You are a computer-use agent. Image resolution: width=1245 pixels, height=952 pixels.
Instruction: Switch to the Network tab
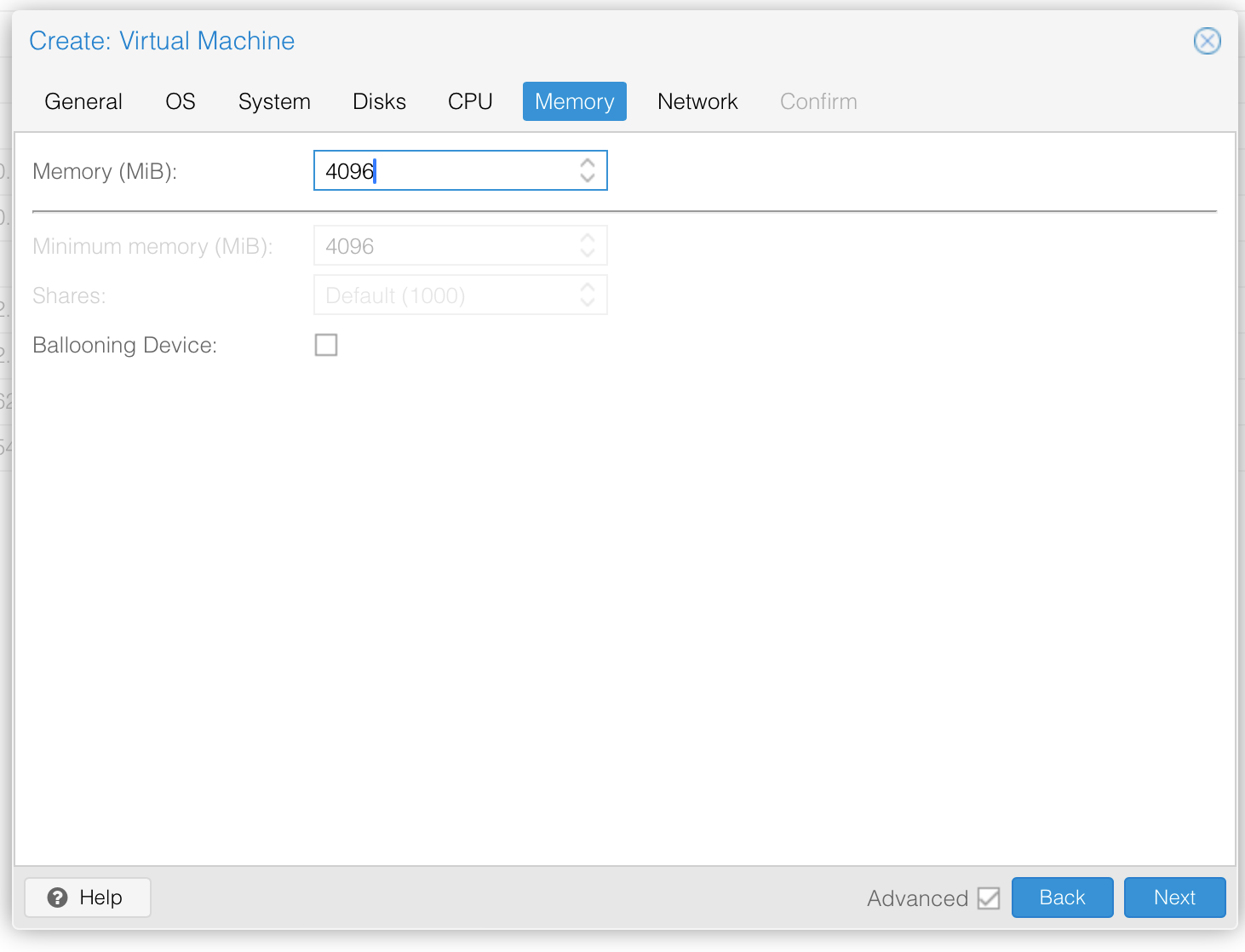[x=697, y=101]
